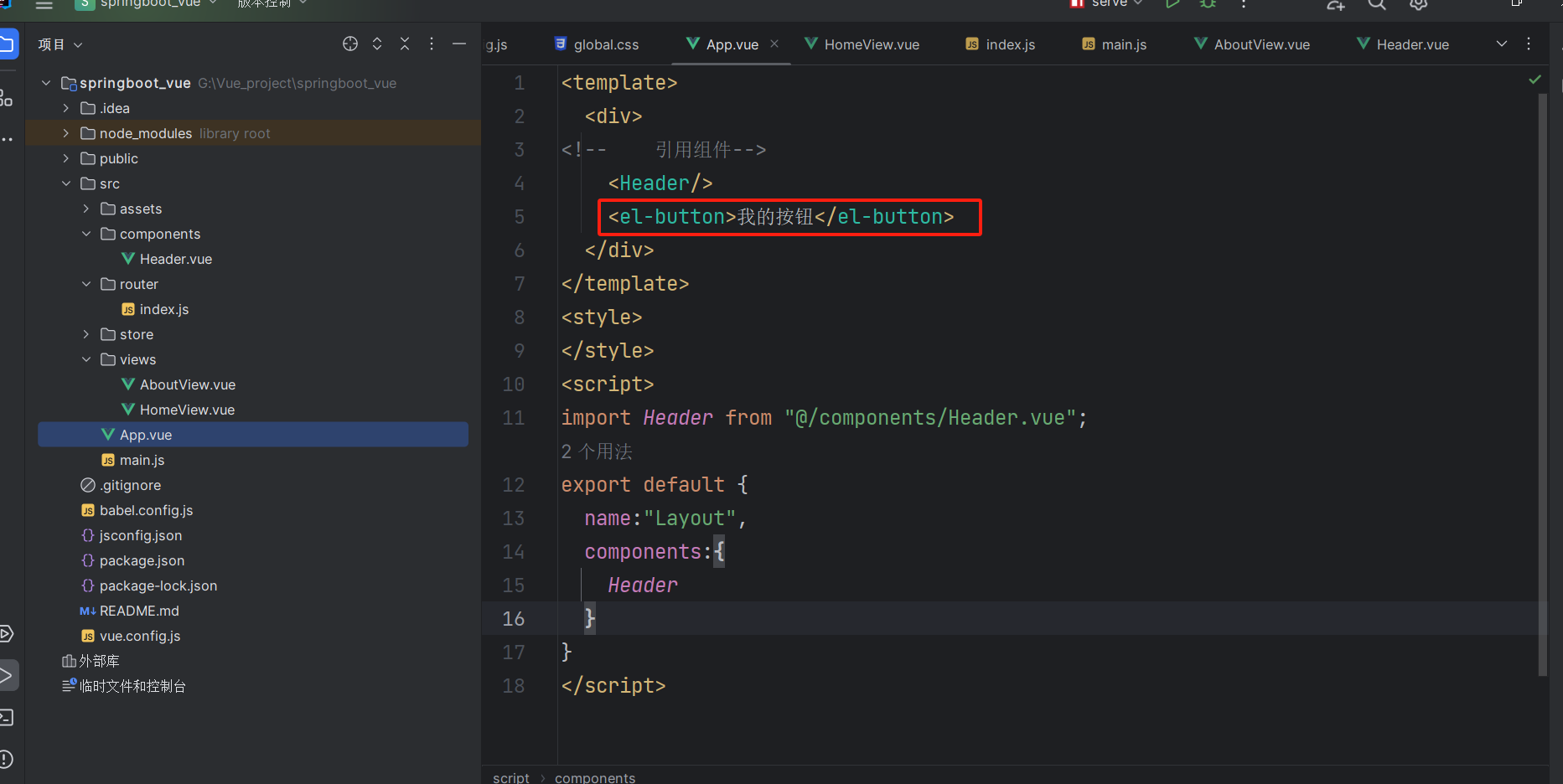The height and width of the screenshot is (784, 1563).
Task: Collapse all items in project tree
Action: click(x=405, y=44)
